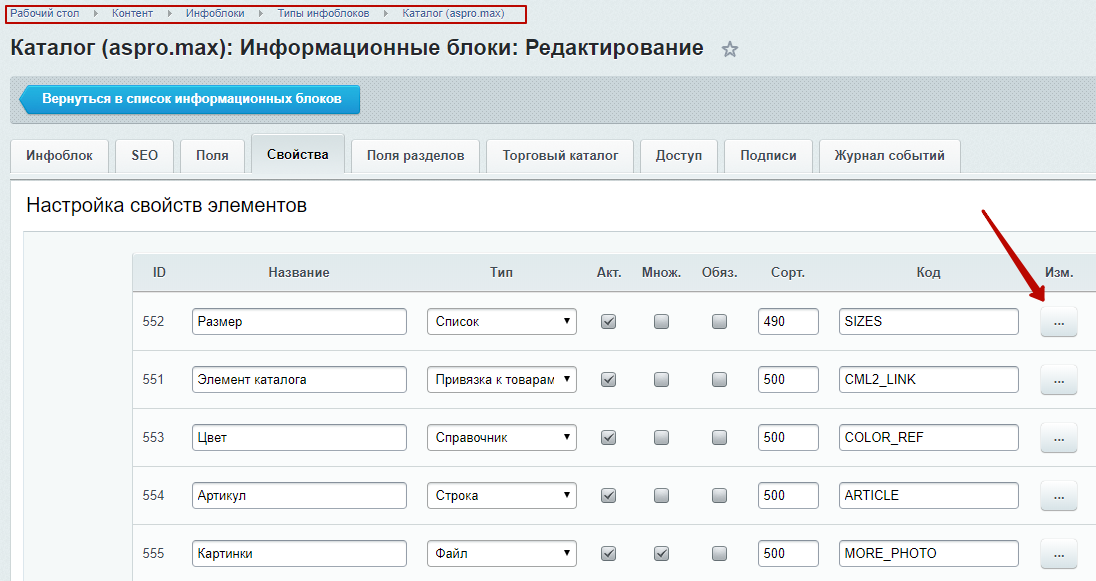Switch to the Доступ tab
The image size is (1096, 581).
pyautogui.click(x=679, y=156)
